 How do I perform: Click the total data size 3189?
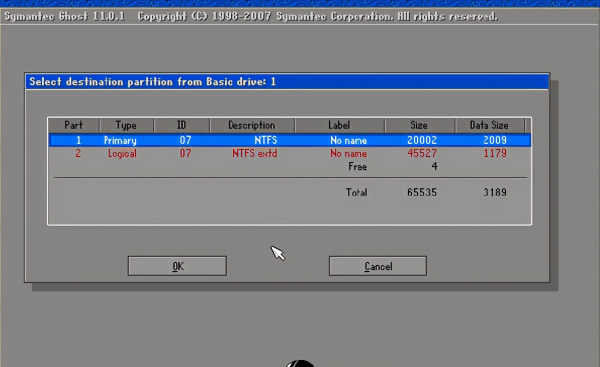(x=495, y=192)
